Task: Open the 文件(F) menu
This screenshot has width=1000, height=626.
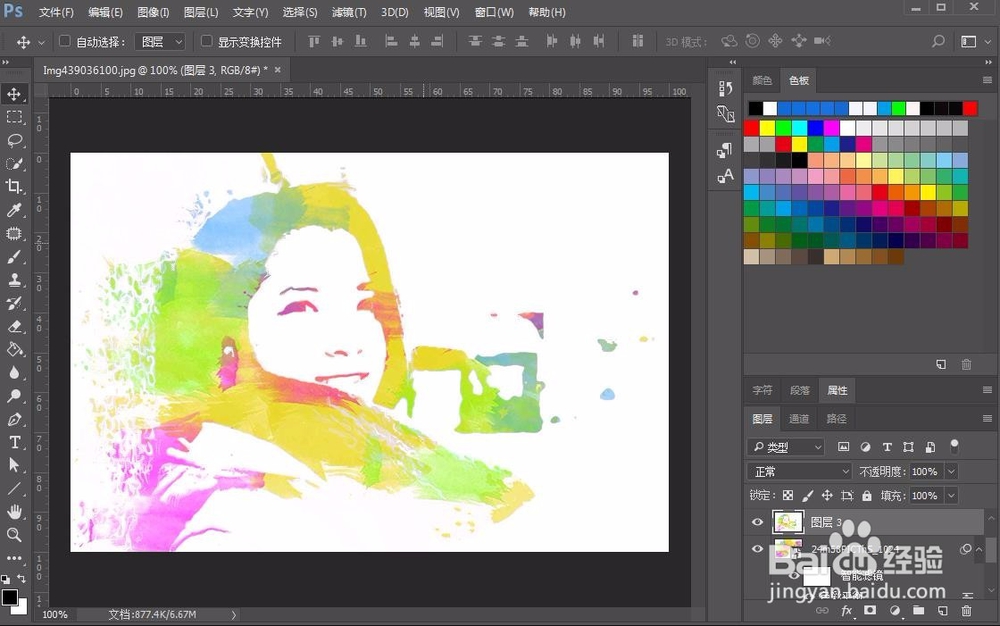Action: pos(56,12)
